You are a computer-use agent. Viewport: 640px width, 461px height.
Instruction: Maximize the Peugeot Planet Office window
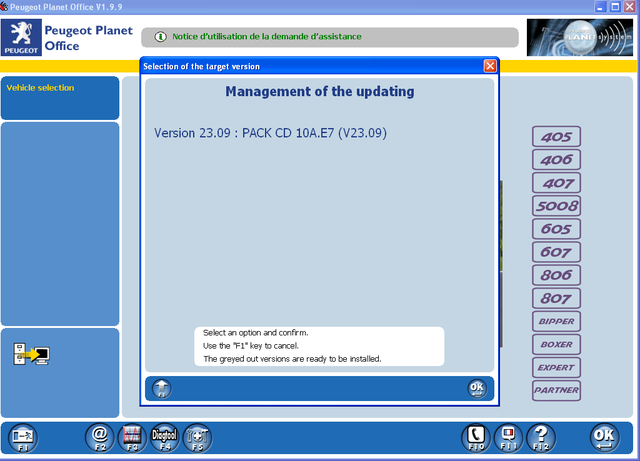[x=615, y=7]
